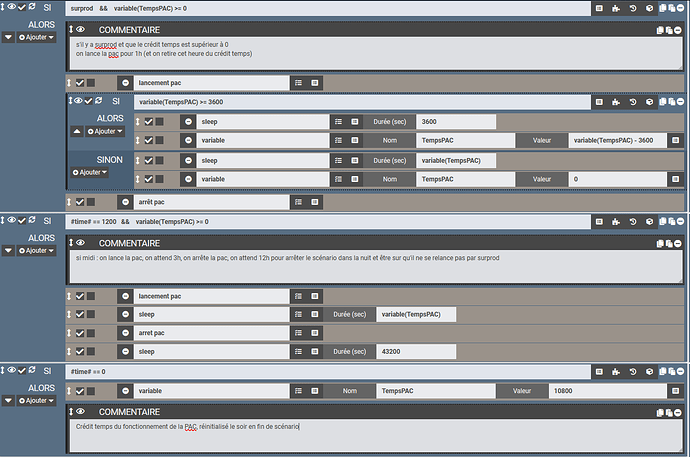Remove the 43200 sleep action

click(125, 351)
